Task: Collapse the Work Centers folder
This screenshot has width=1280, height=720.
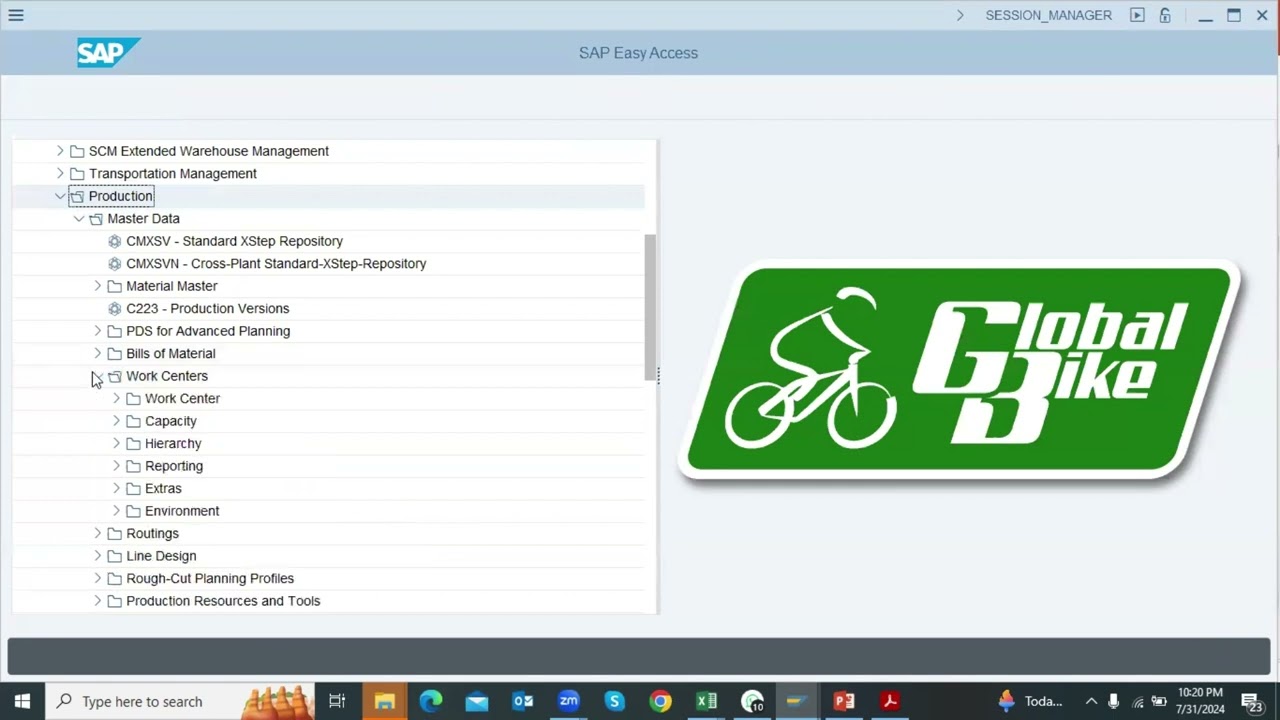Action: click(98, 376)
